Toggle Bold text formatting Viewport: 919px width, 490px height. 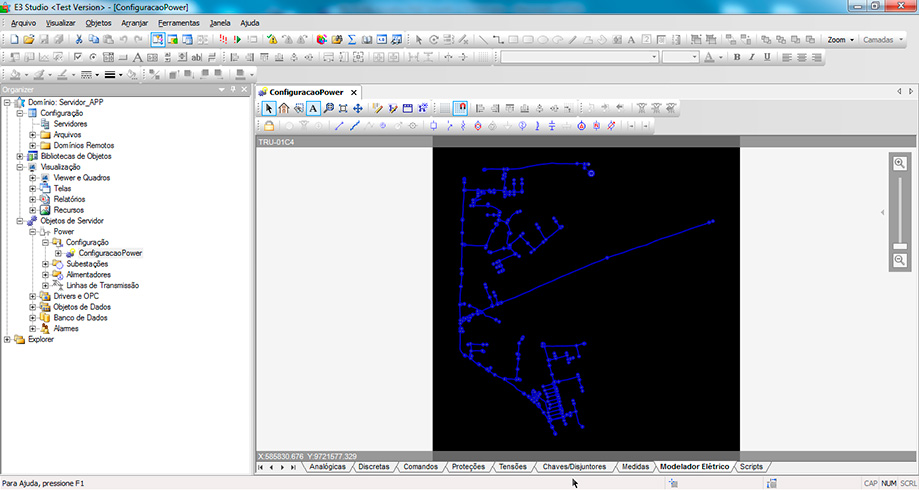pos(737,57)
